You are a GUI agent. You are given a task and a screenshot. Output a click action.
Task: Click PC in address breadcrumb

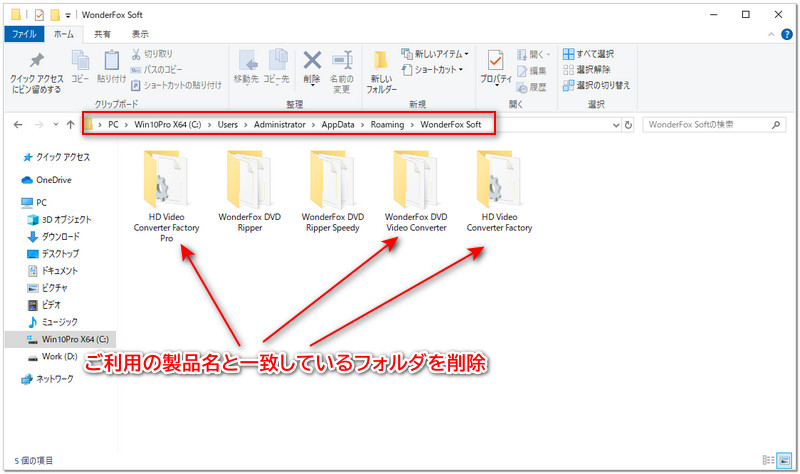coord(113,124)
